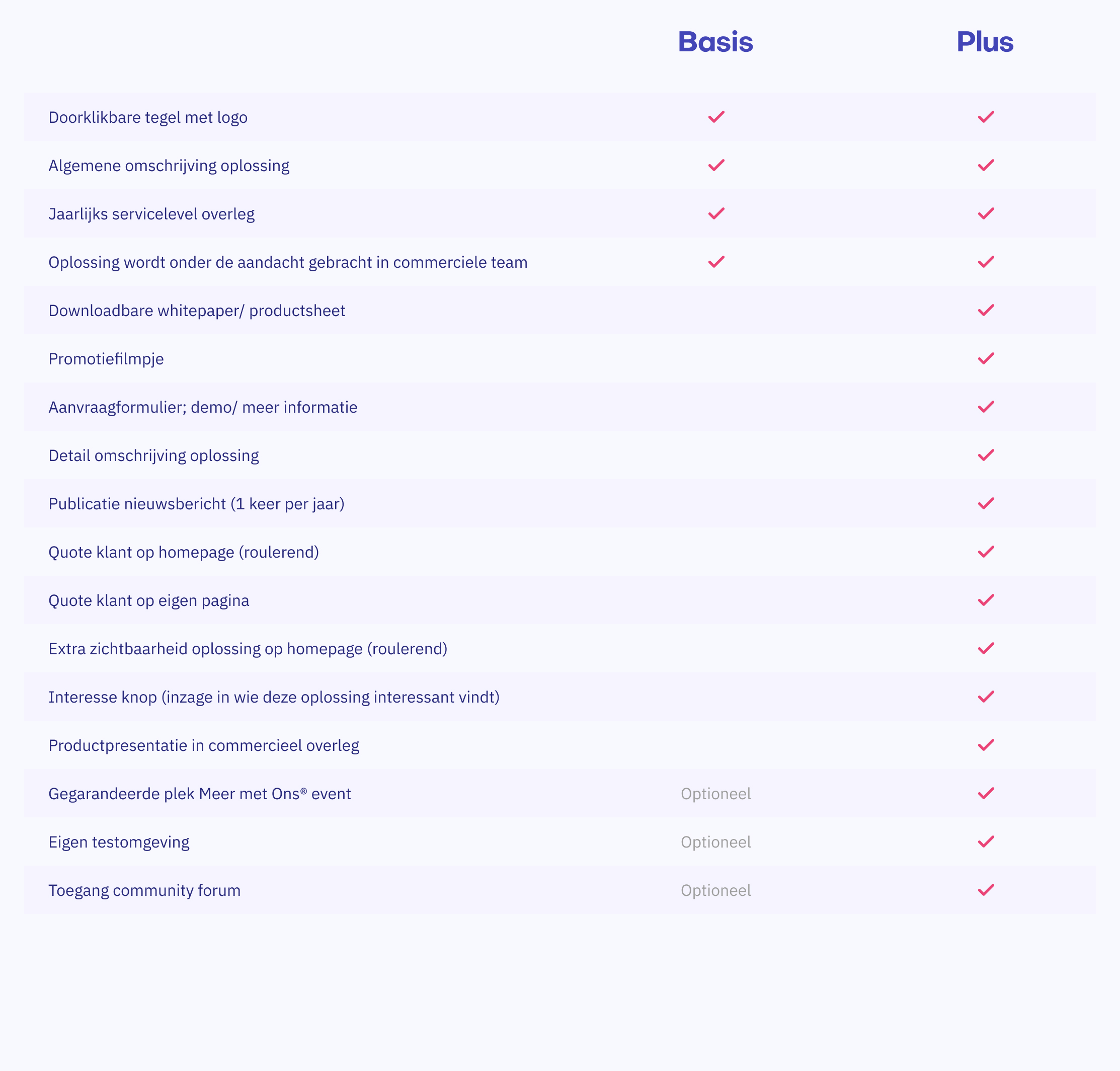The width and height of the screenshot is (1120, 1071).
Task: Click Optioneel next to Toegang community forum
Action: pyautogui.click(x=715, y=891)
